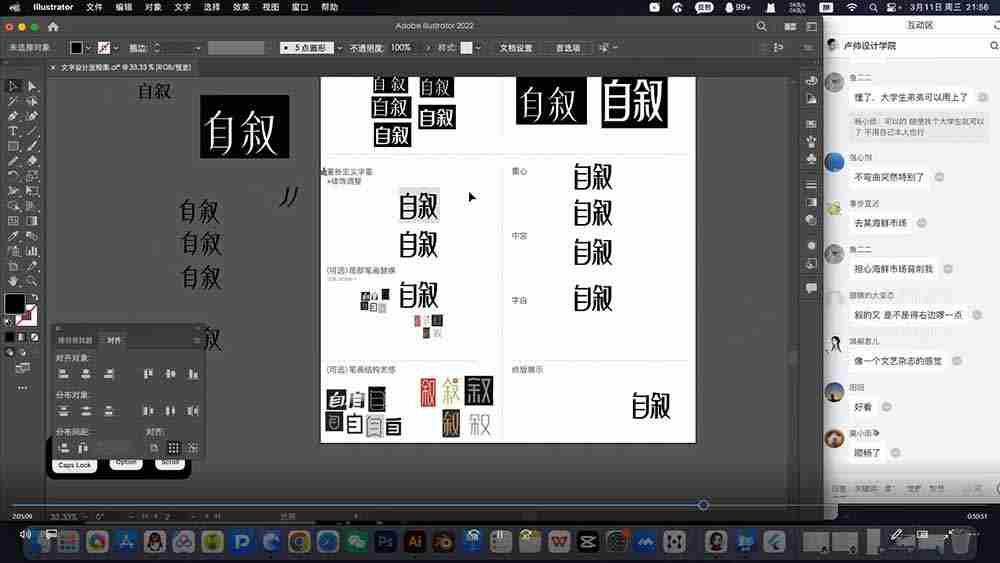Image resolution: width=1000 pixels, height=563 pixels.
Task: Close the document tab
Action: click(x=53, y=68)
